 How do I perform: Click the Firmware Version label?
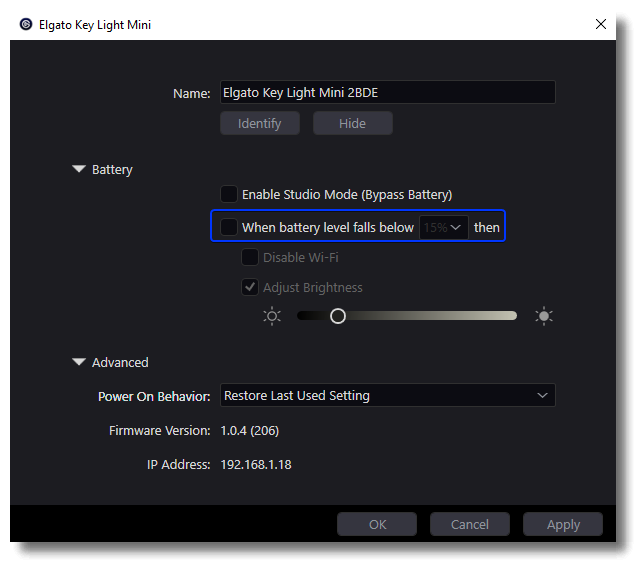(160, 431)
